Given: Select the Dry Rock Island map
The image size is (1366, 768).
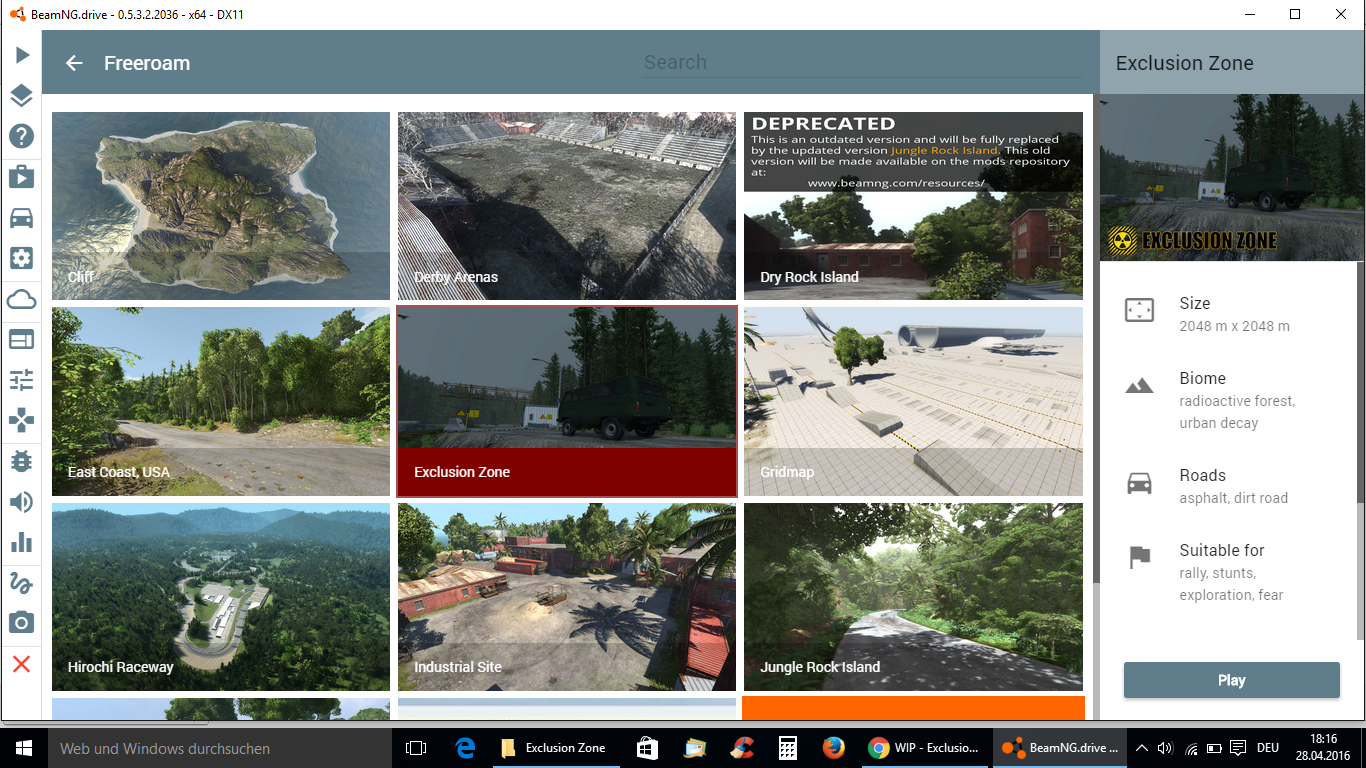Looking at the screenshot, I should click(x=913, y=205).
